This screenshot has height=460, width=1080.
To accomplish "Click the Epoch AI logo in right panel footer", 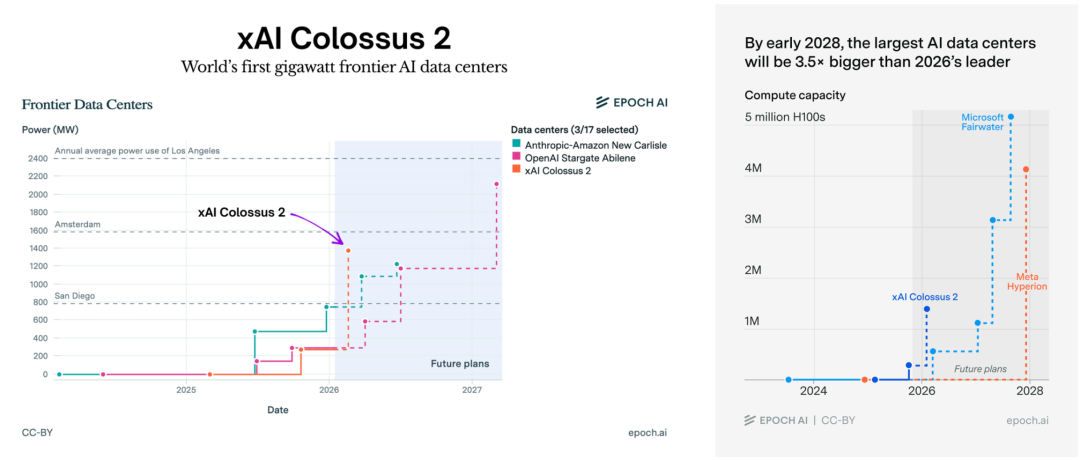I will [779, 421].
